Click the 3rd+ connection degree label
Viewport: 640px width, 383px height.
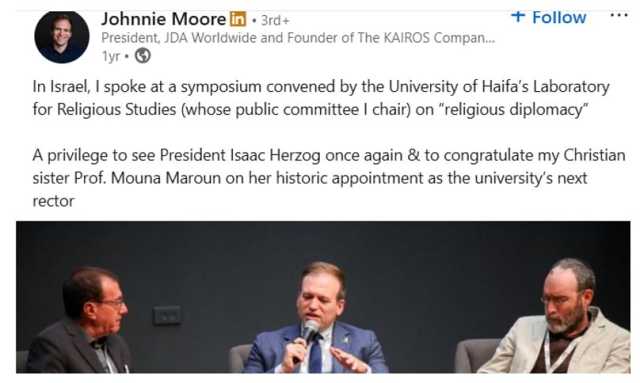pos(275,20)
